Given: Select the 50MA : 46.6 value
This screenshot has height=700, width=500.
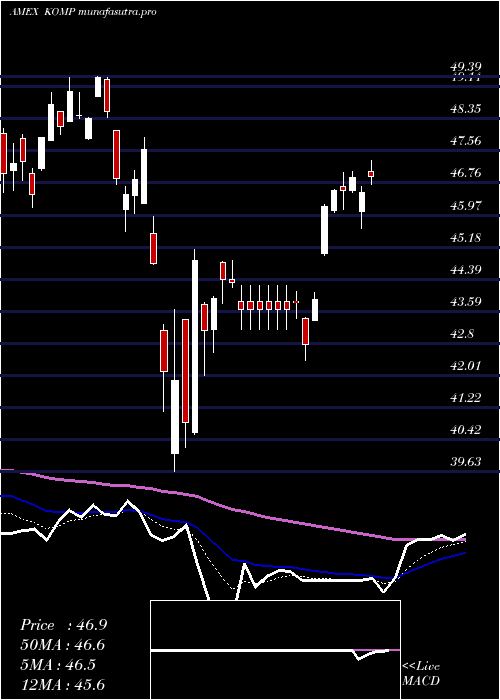Looking at the screenshot, I should (63, 645).
